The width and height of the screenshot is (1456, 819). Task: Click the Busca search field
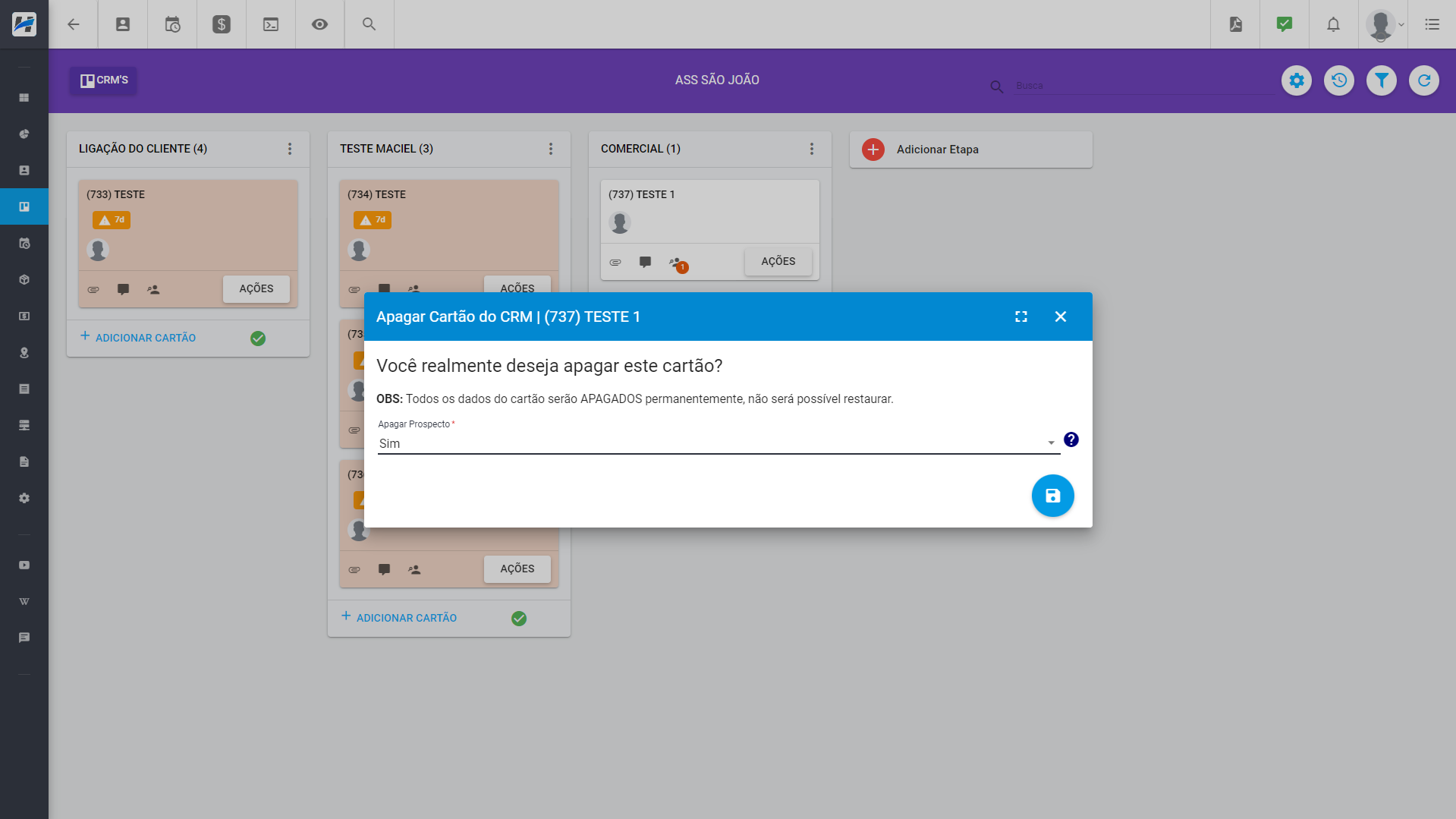click(x=1144, y=86)
